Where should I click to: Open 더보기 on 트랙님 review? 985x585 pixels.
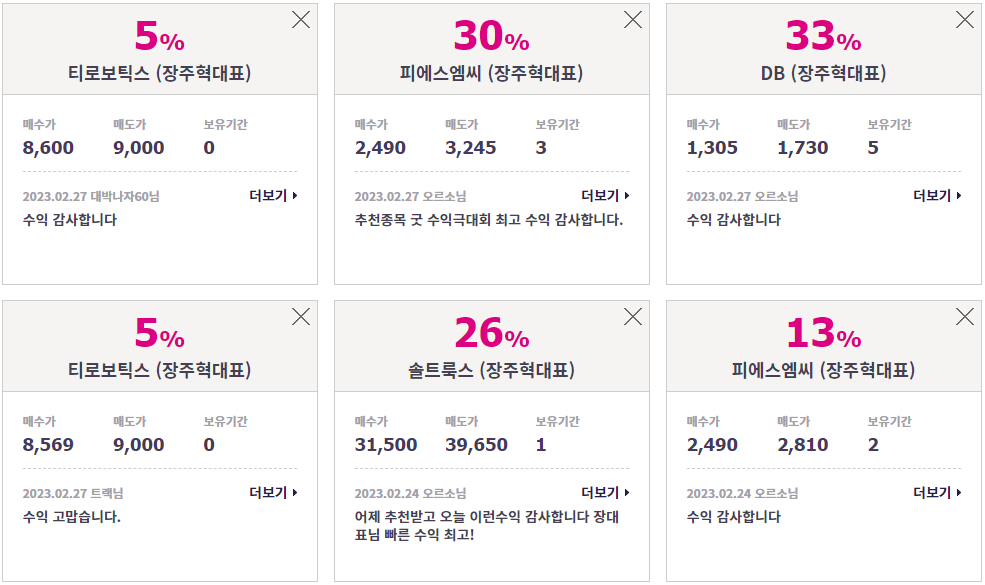click(x=273, y=493)
